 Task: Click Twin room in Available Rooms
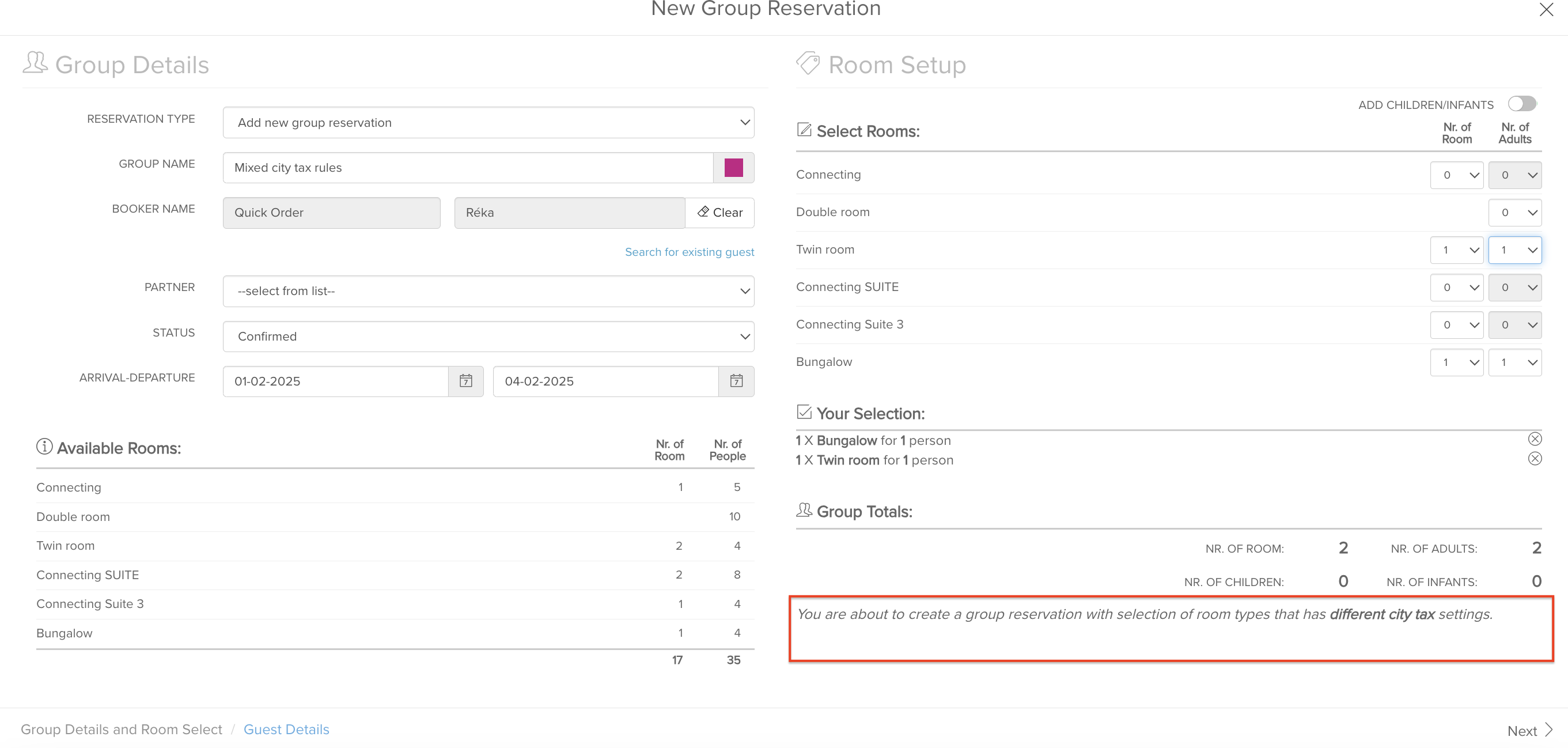(395, 546)
